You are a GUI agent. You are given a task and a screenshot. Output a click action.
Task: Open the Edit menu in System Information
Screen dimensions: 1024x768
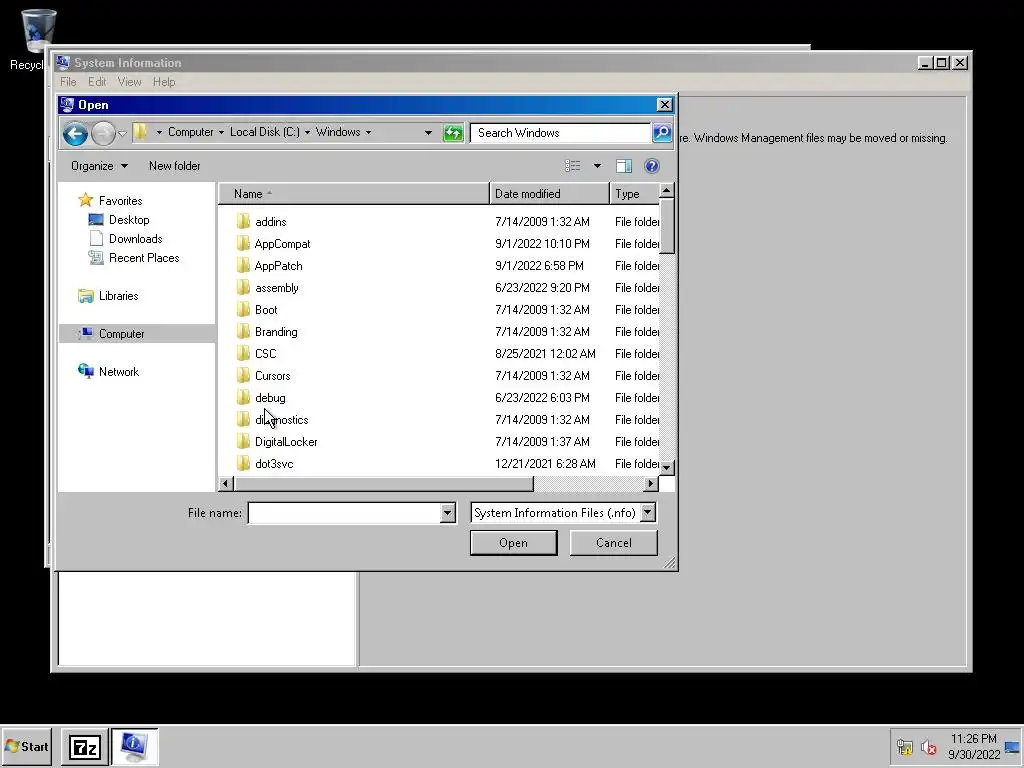(97, 82)
